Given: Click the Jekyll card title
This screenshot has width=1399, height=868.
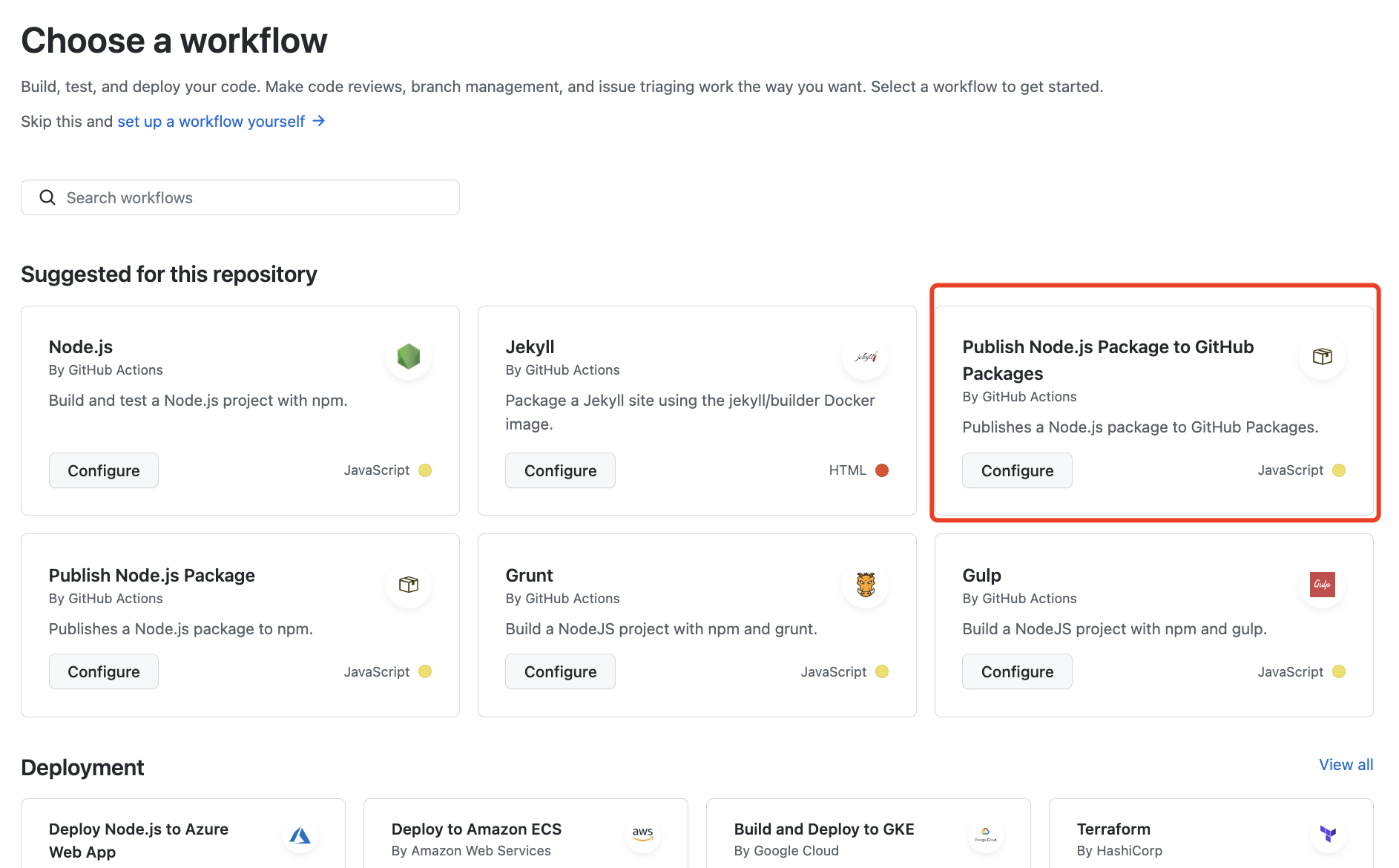Looking at the screenshot, I should tap(530, 347).
